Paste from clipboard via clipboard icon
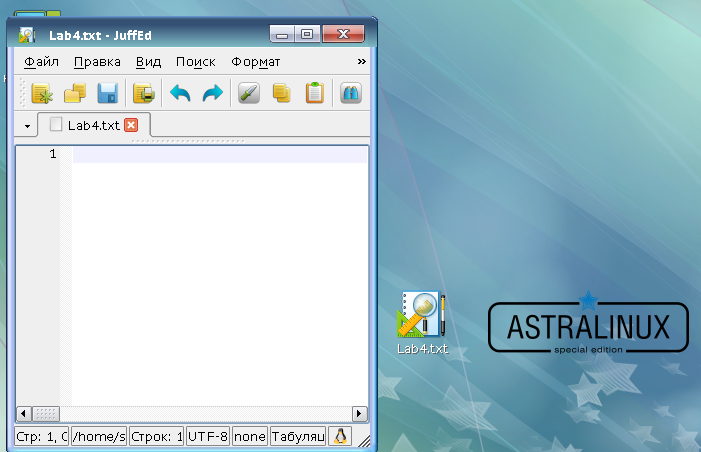The image size is (701, 452). tap(315, 93)
